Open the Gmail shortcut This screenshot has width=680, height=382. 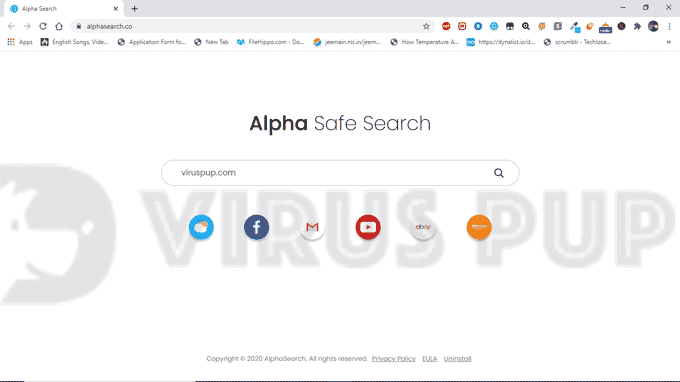(x=312, y=227)
